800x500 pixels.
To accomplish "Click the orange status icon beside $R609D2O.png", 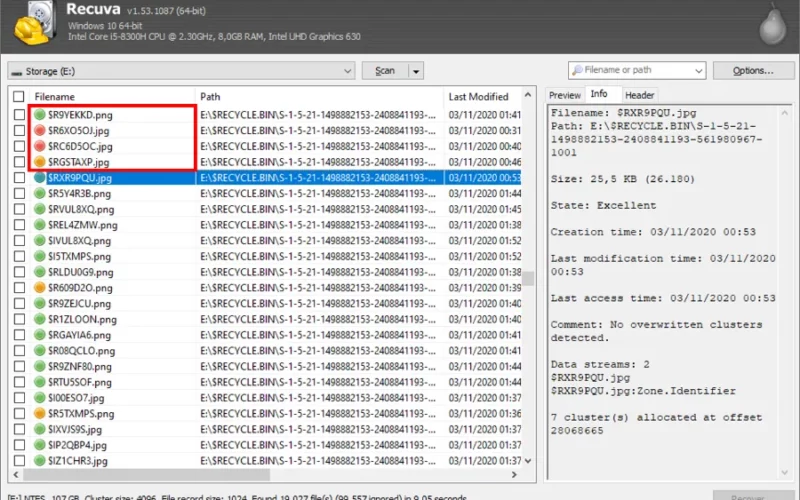I will pos(40,288).
